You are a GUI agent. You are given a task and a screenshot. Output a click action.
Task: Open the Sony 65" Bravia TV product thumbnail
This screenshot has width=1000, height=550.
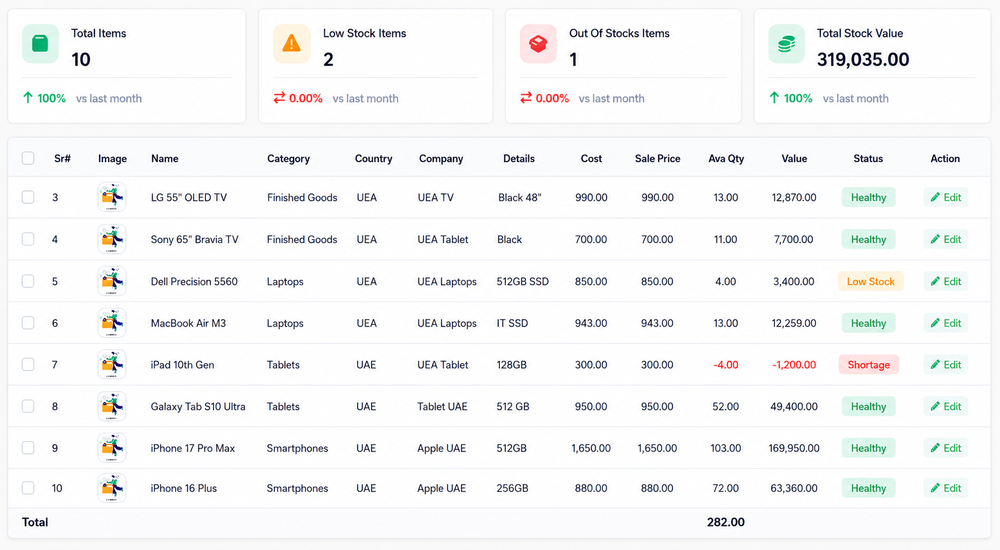click(112, 239)
